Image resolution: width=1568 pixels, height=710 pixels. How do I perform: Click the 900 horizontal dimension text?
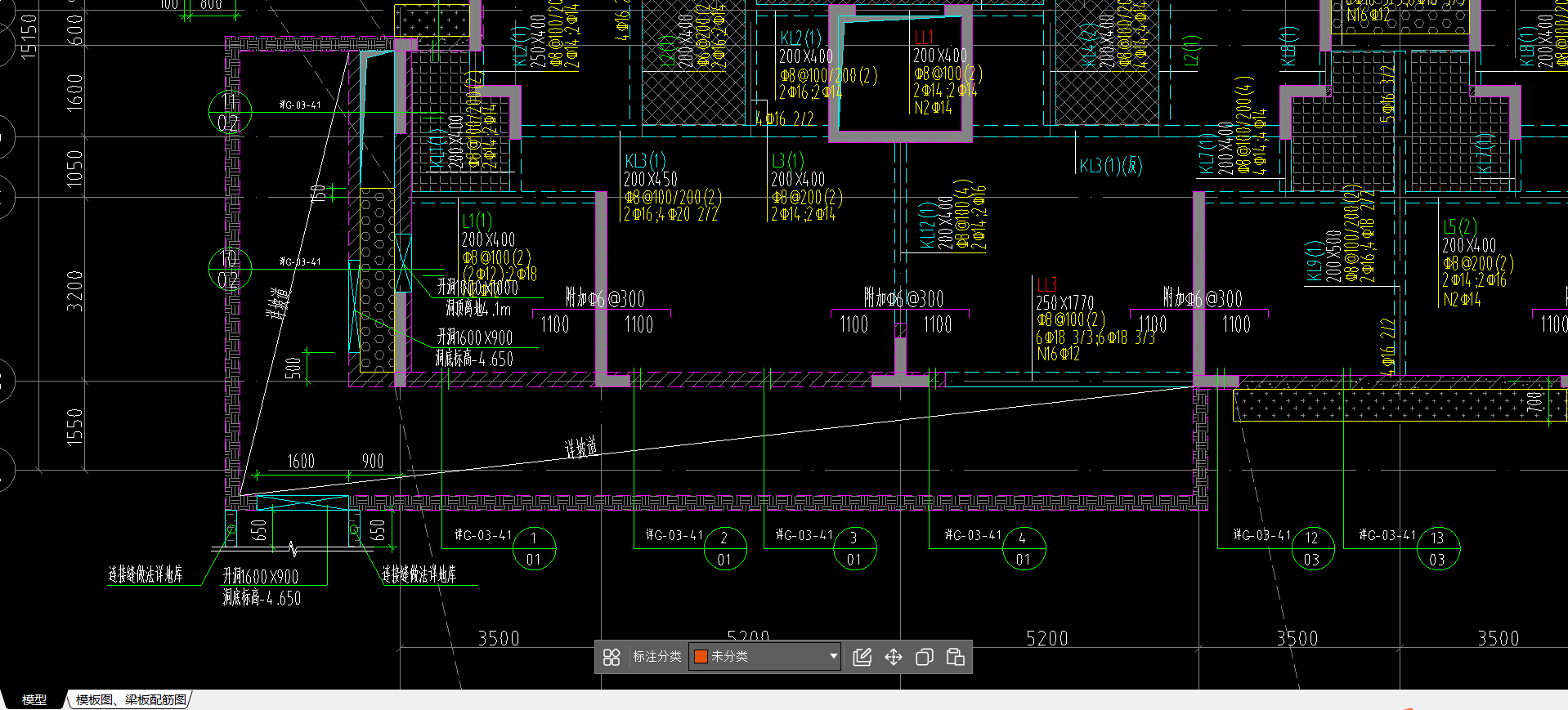(373, 462)
